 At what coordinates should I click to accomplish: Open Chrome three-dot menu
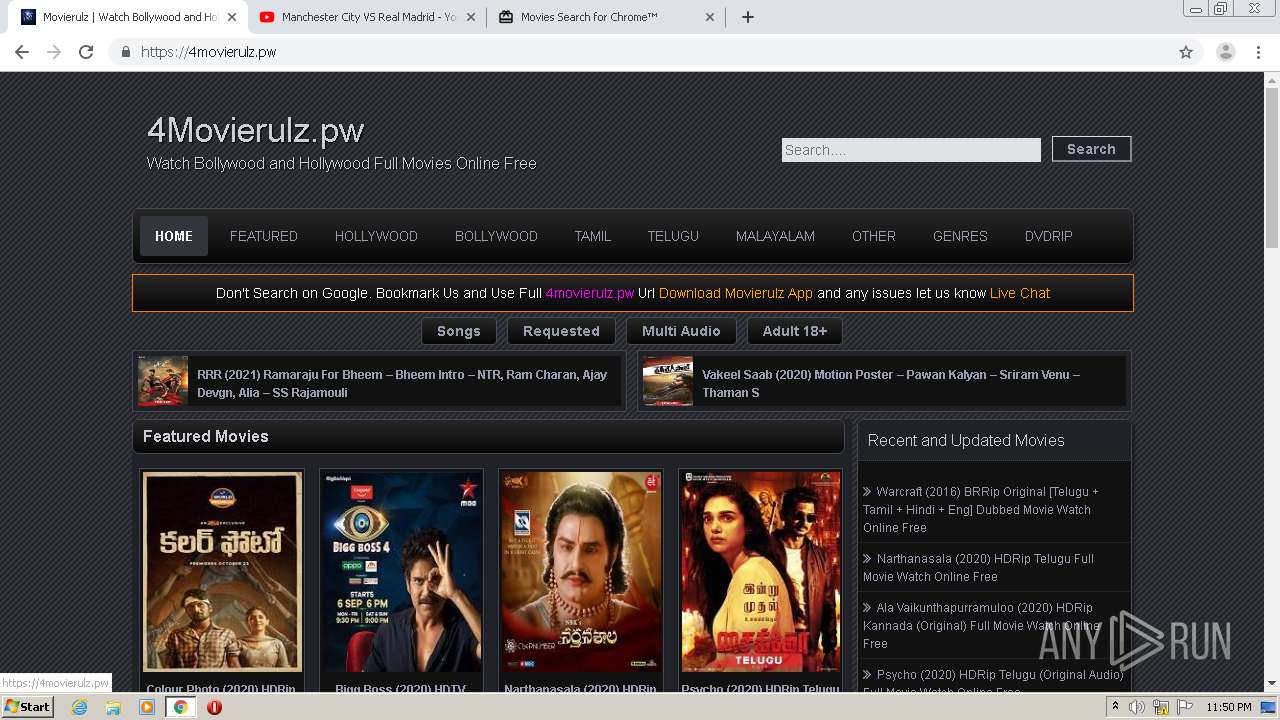tap(1259, 52)
